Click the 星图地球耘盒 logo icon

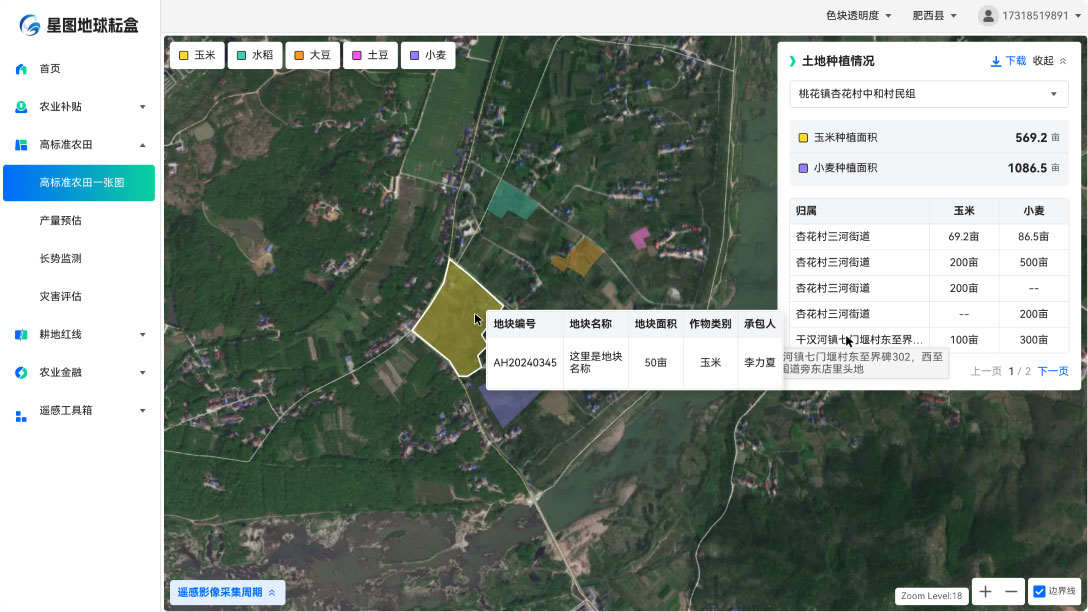pos(30,25)
